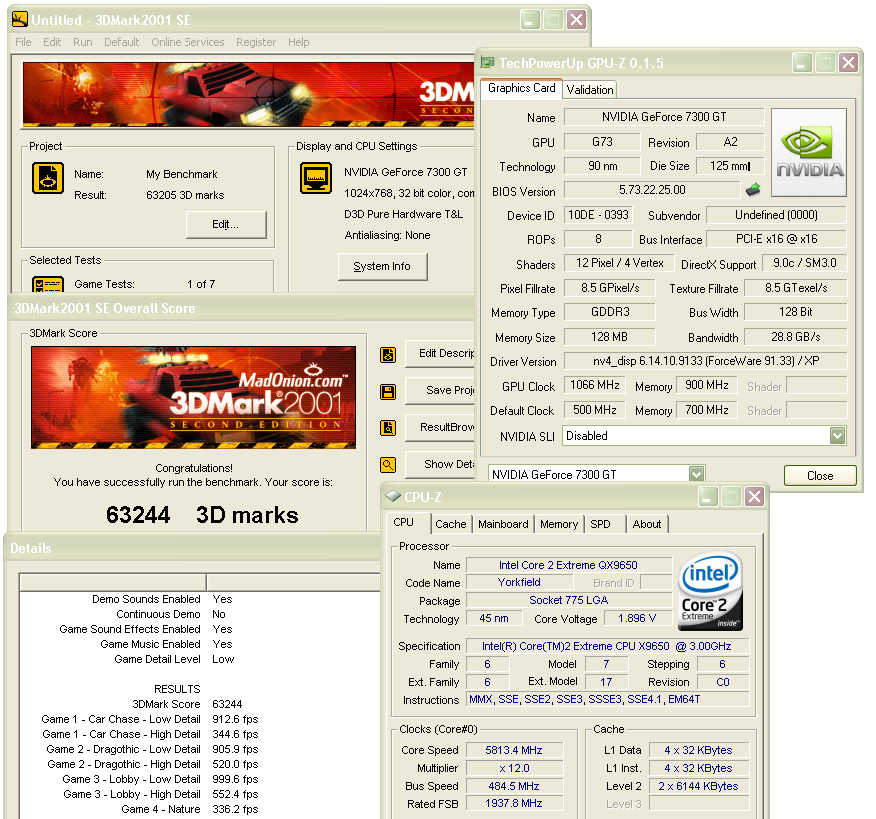Image resolution: width=876 pixels, height=819 pixels.
Task: Click the Bus Speed value 484.5 MHz
Action: (x=514, y=786)
